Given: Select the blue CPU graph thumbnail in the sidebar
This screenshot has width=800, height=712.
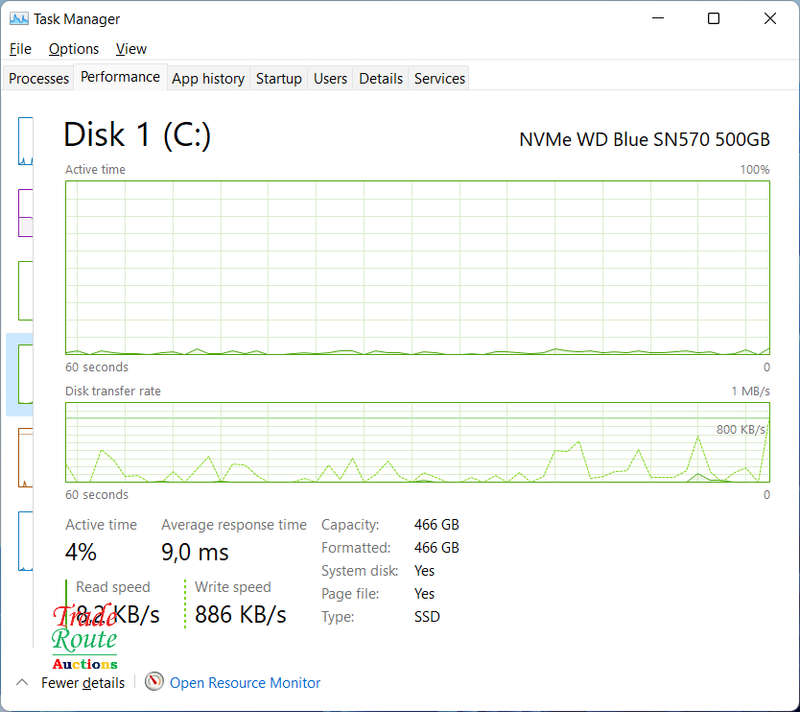Looking at the screenshot, I should 26,141.
